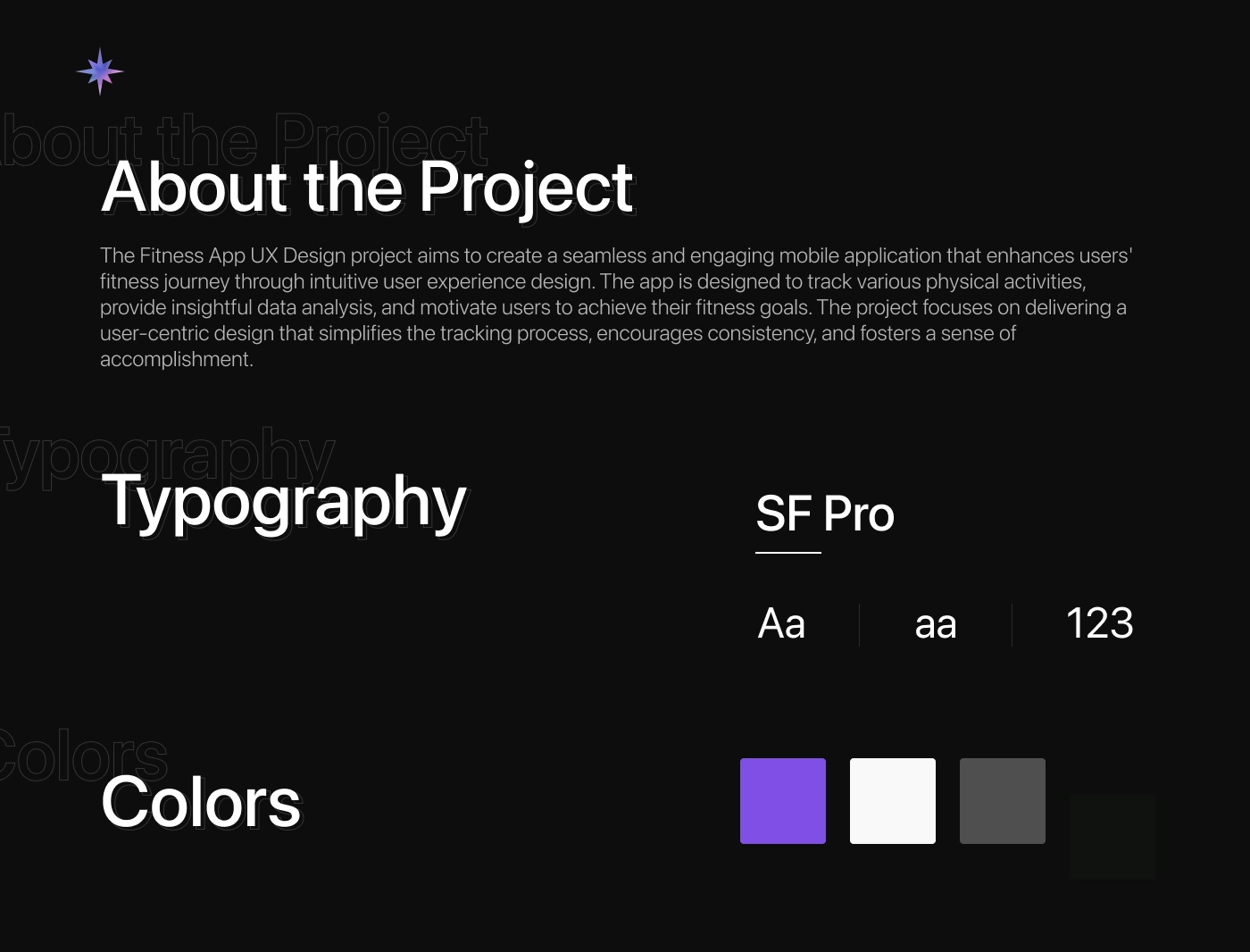This screenshot has height=952, width=1250.
Task: Pick the near-black offset color swatch
Action: [x=1112, y=837]
